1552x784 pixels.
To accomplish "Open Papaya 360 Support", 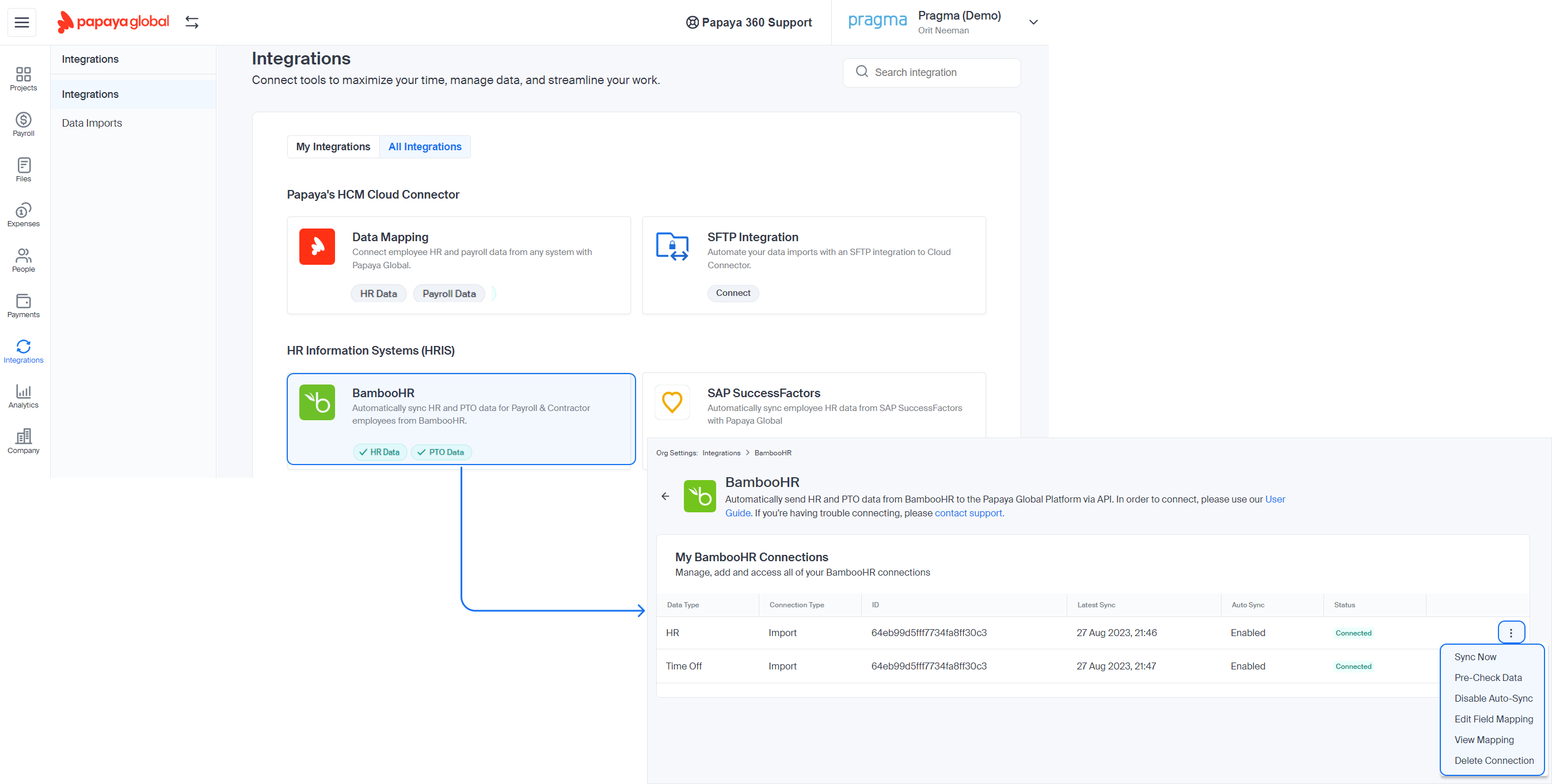I will pos(748,22).
